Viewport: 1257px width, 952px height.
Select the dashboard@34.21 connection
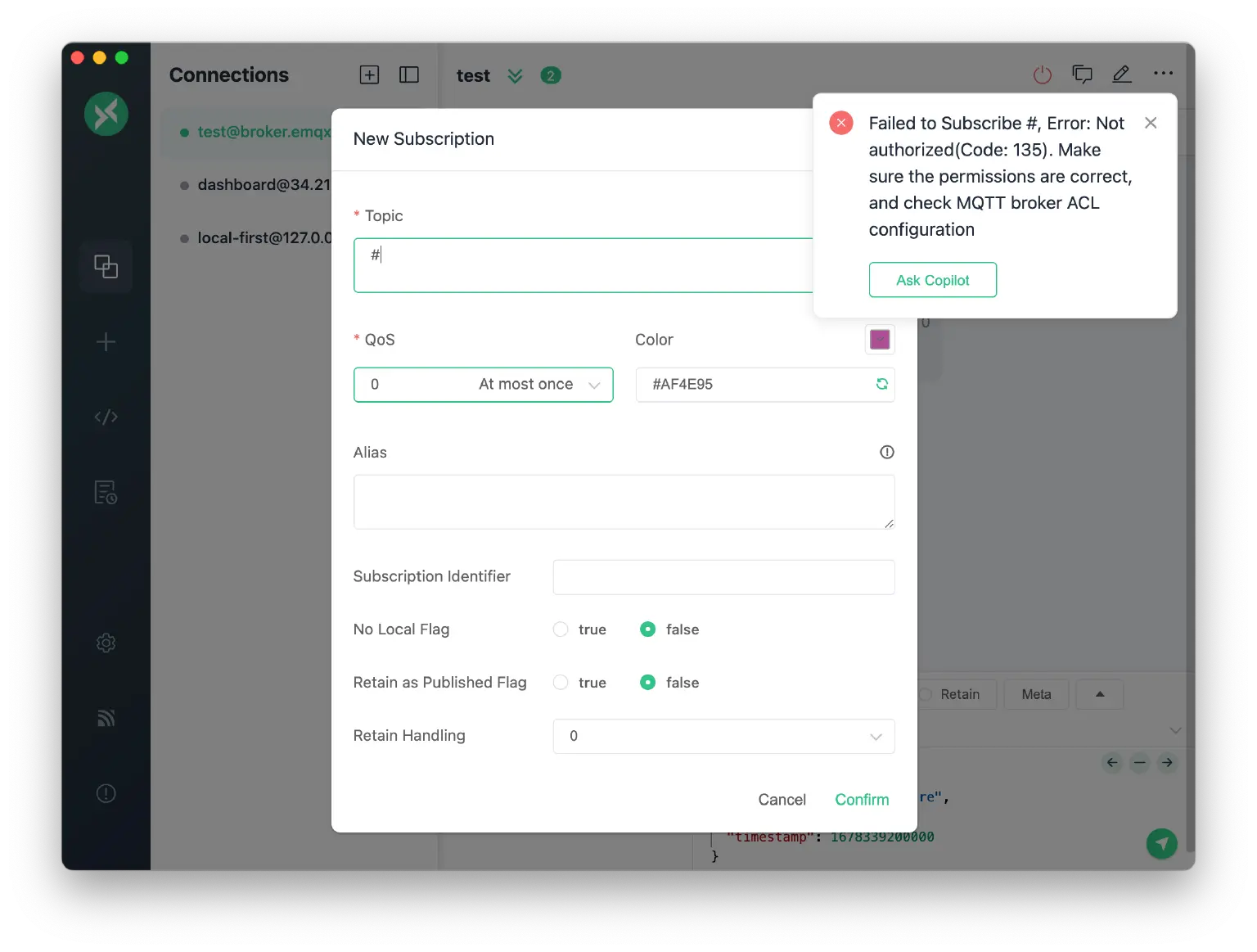pyautogui.click(x=262, y=185)
